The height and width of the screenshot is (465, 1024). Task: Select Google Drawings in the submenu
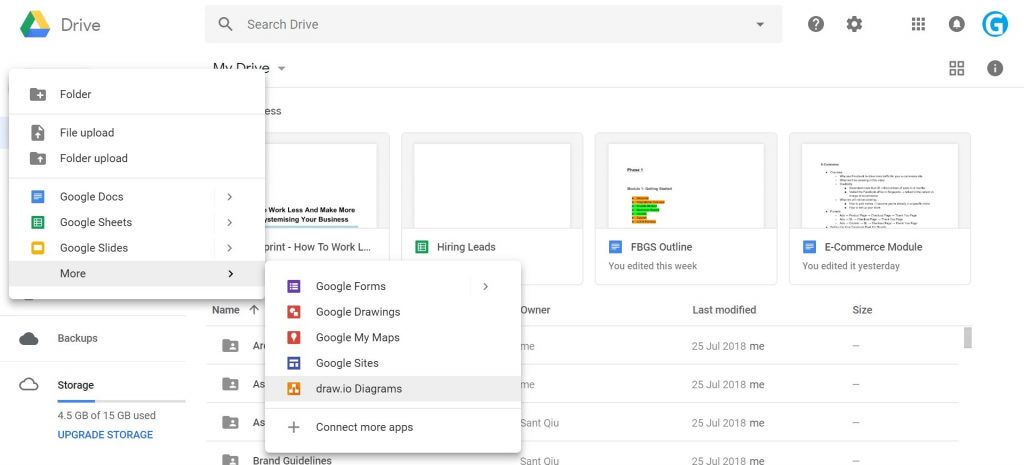[x=358, y=312]
